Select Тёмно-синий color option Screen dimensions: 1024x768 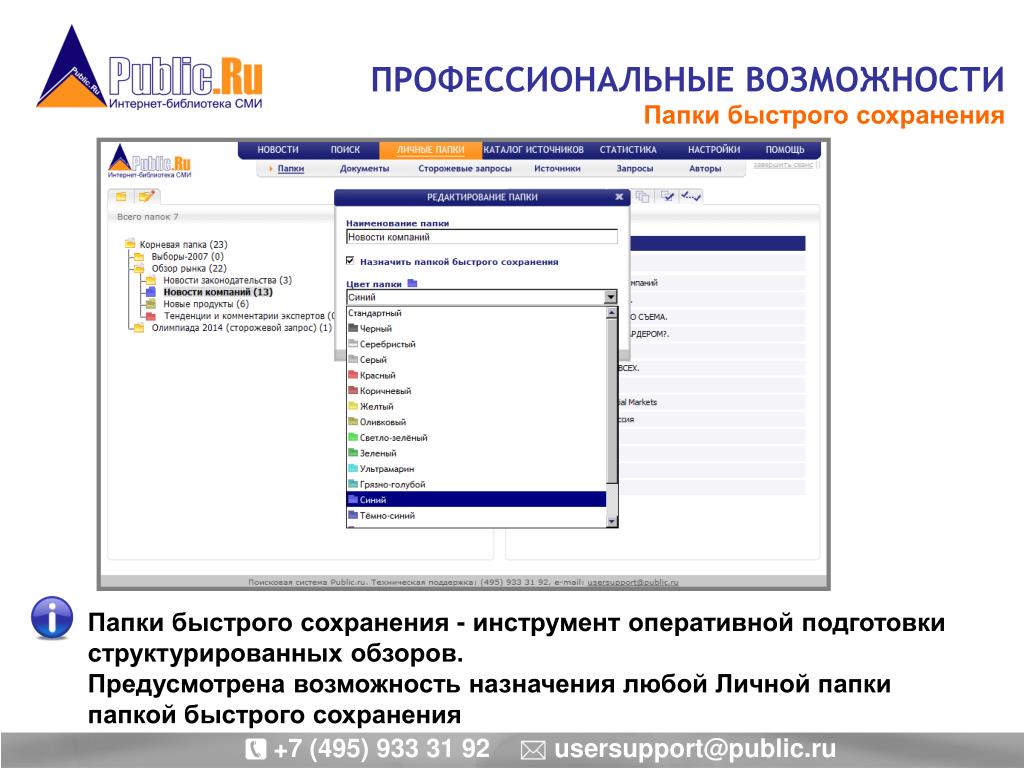click(x=476, y=515)
